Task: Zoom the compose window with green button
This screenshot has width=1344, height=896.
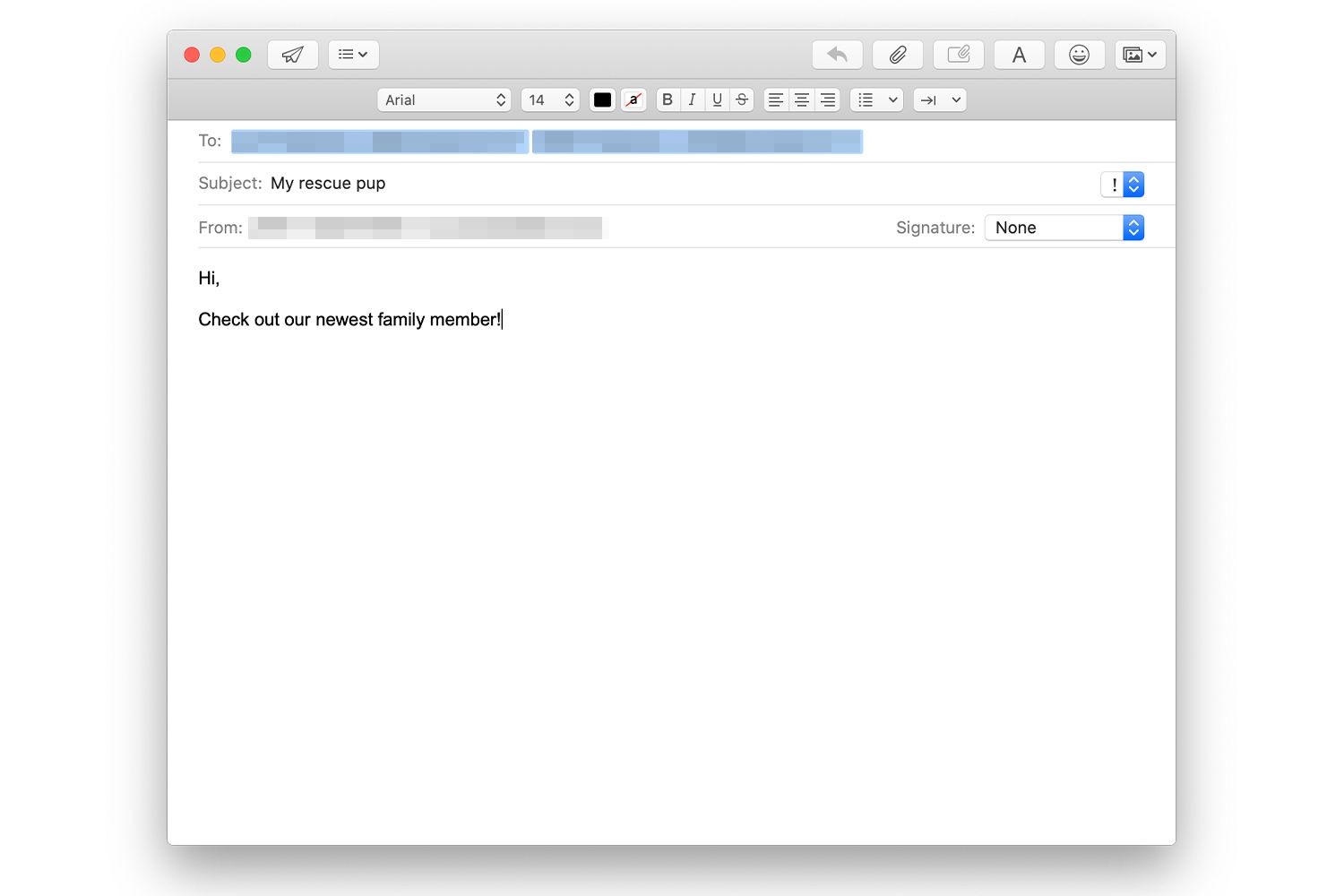Action: (244, 55)
